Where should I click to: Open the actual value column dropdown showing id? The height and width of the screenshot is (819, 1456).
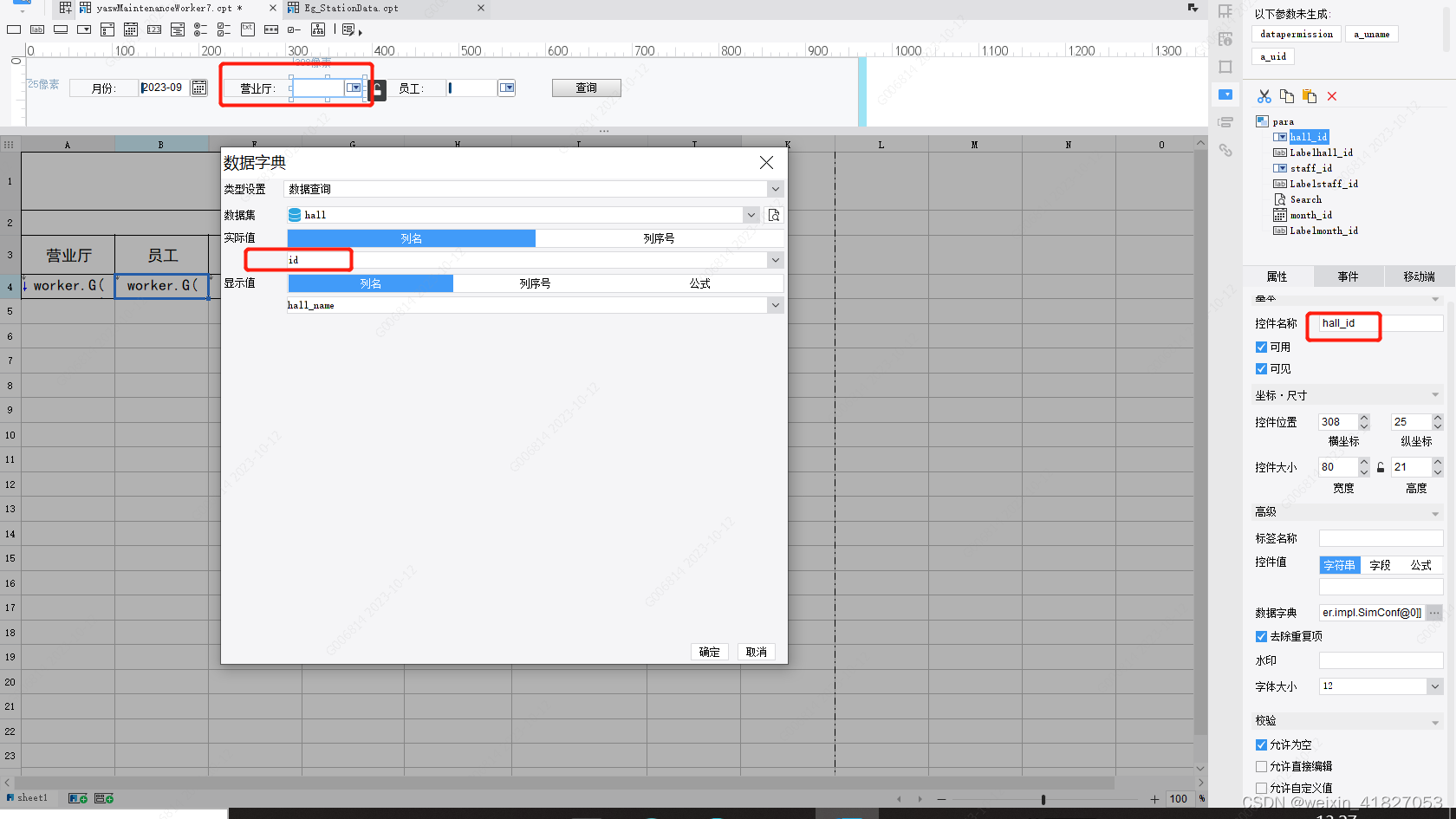click(775, 260)
